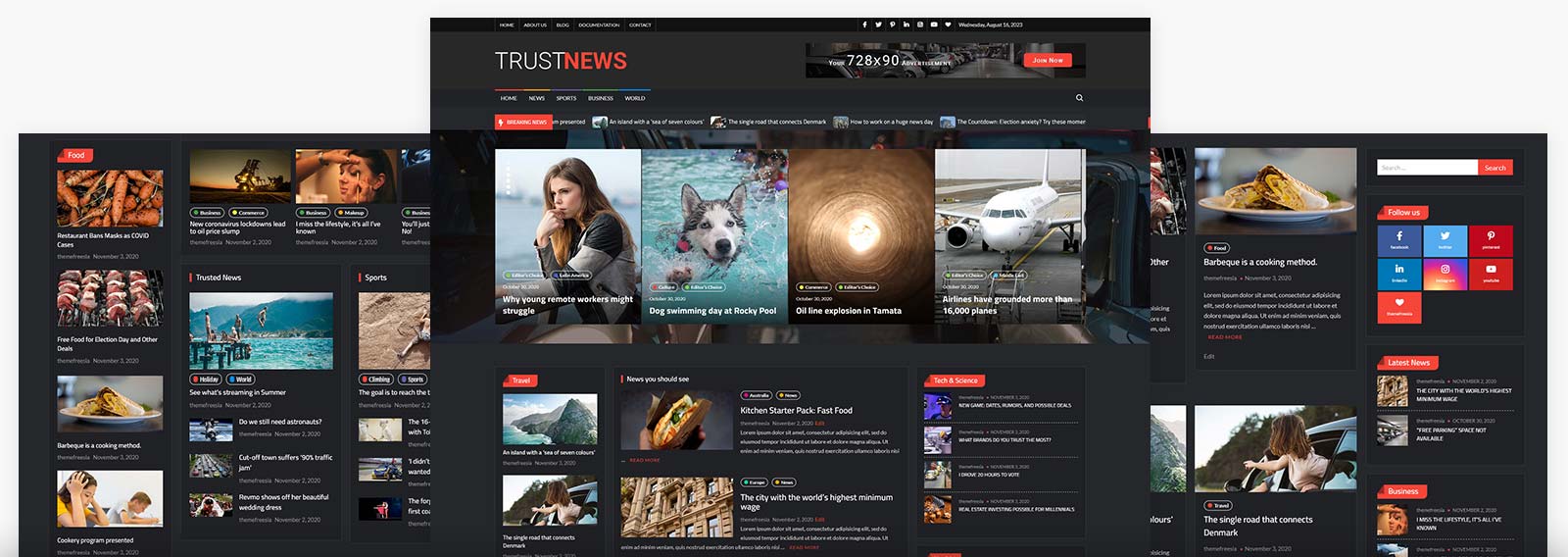Click the search magnifier icon in navigation bar
The height and width of the screenshot is (557, 1568).
tap(1079, 98)
